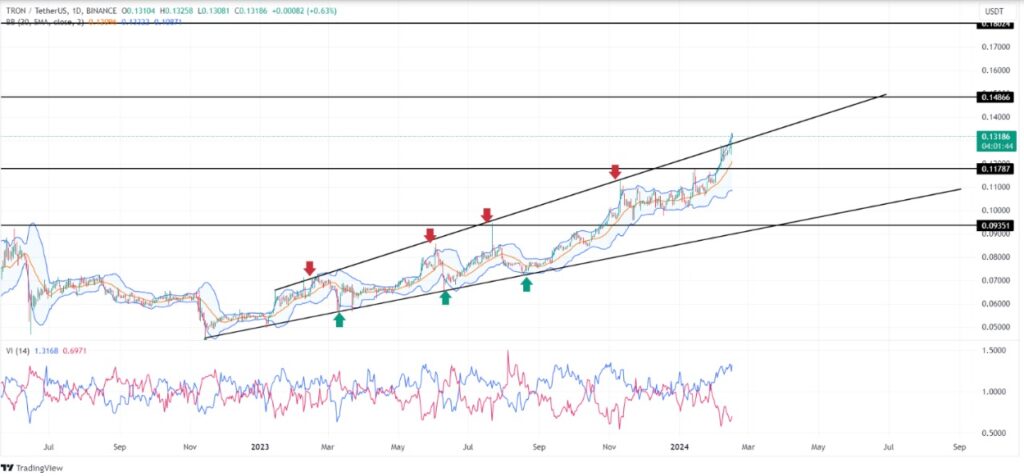Viewport: 1024px width, 476px height.
Task: Click the 0.11787 price line label
Action: pos(997,168)
